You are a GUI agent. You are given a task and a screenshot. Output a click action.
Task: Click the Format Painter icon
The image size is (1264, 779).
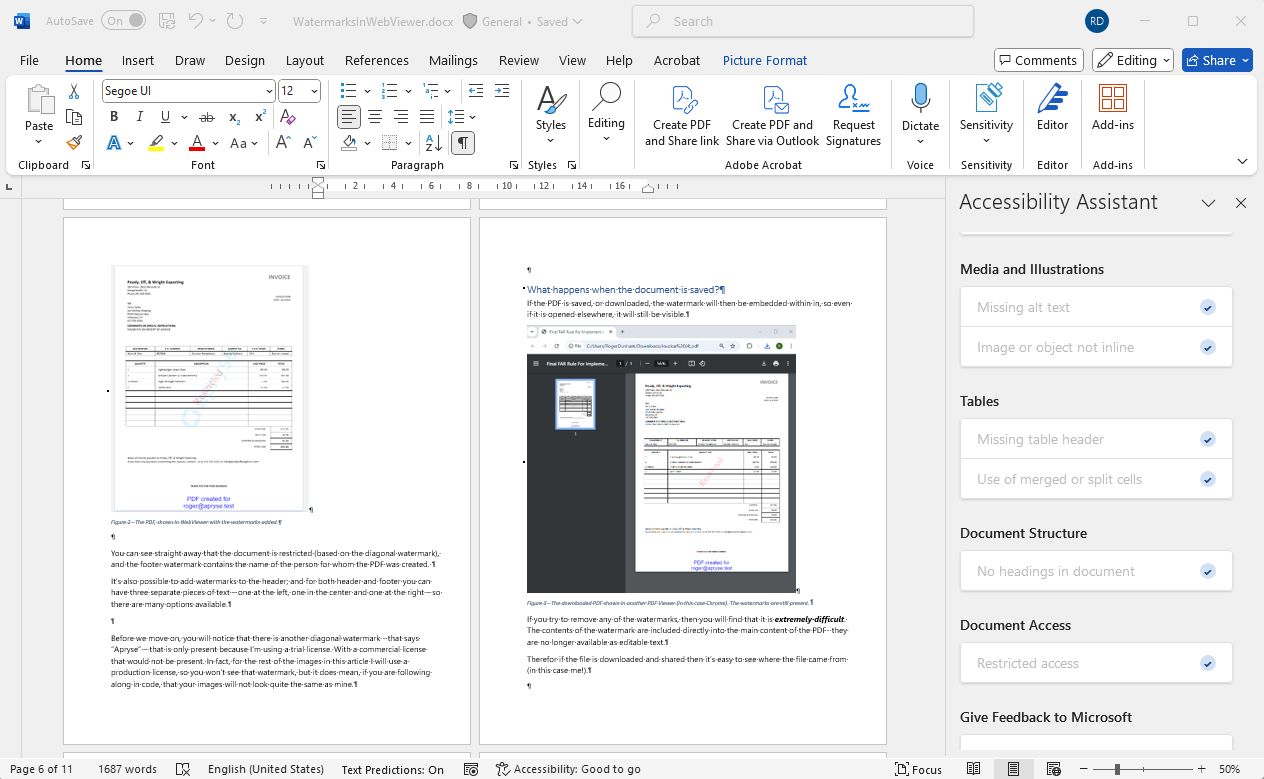coord(74,143)
